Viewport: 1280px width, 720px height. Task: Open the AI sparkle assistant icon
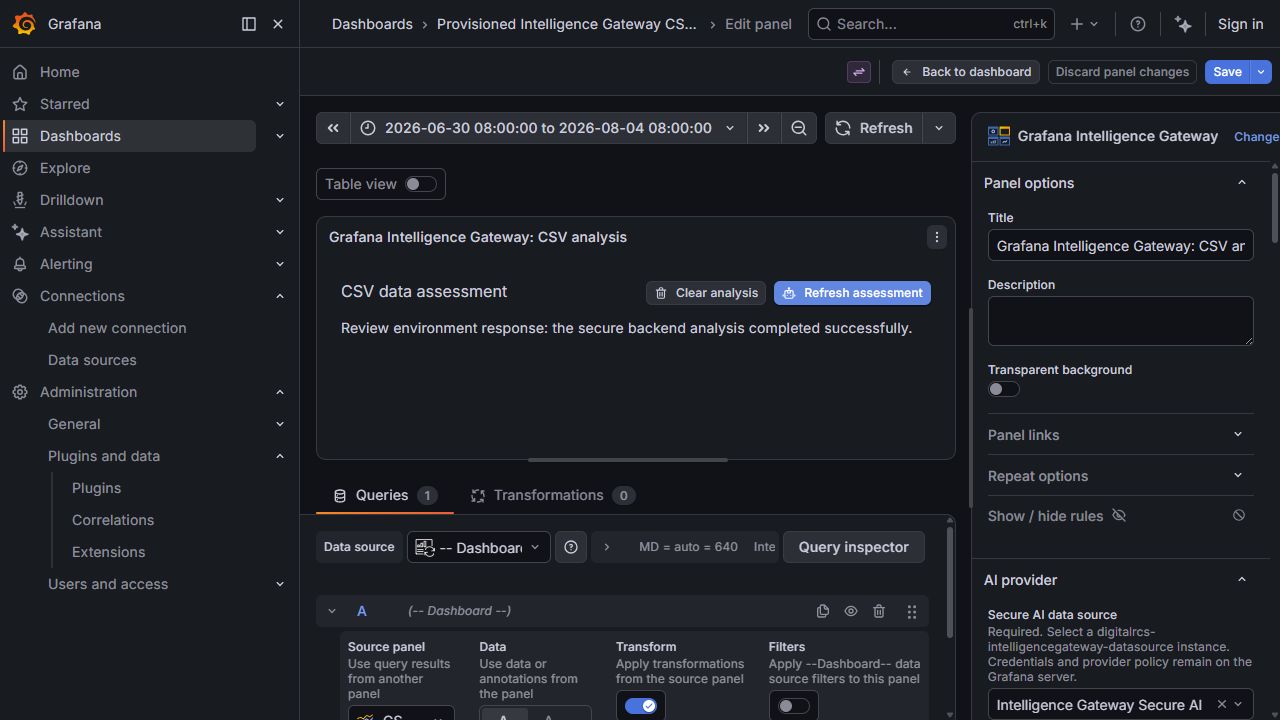(x=1183, y=24)
